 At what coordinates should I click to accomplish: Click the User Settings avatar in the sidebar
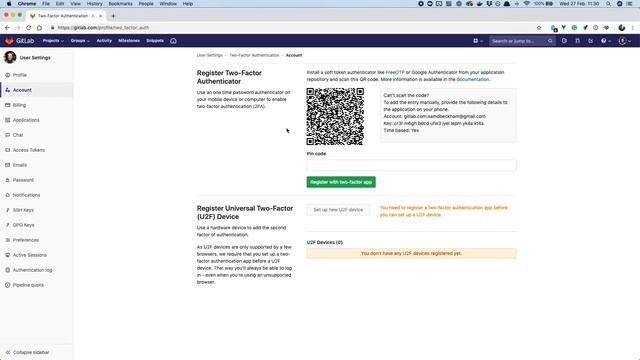tap(10, 58)
